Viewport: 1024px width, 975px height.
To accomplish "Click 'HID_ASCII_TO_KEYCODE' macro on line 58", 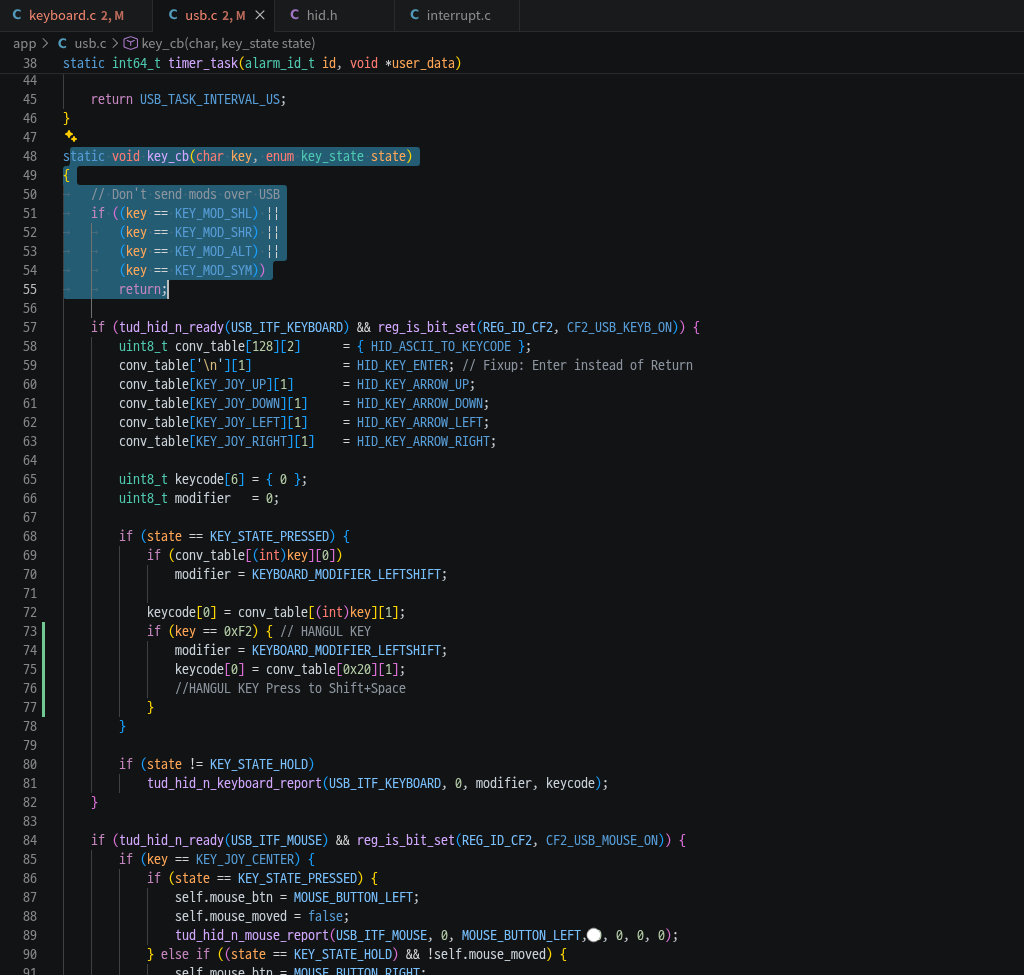I will click(x=441, y=346).
